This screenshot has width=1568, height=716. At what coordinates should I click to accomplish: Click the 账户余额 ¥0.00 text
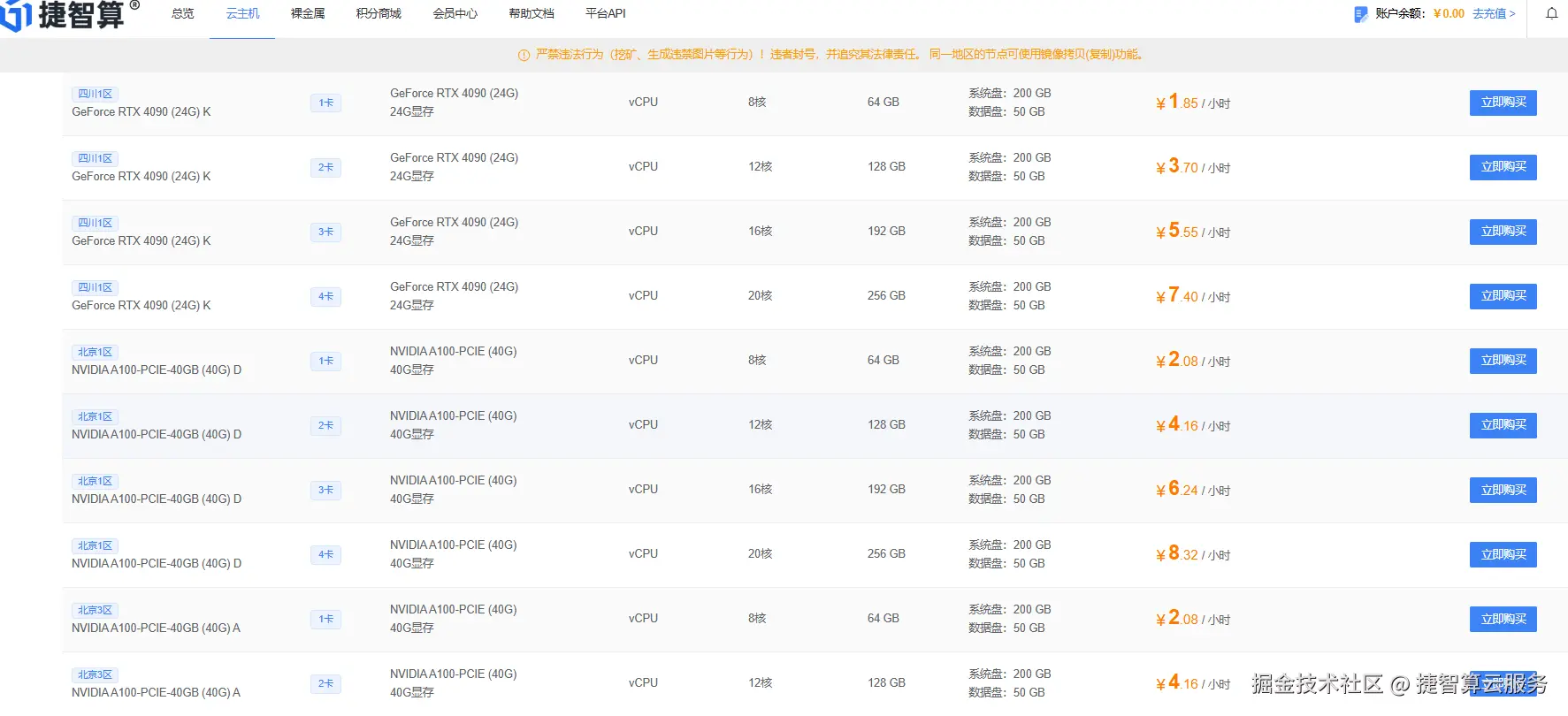point(1419,13)
